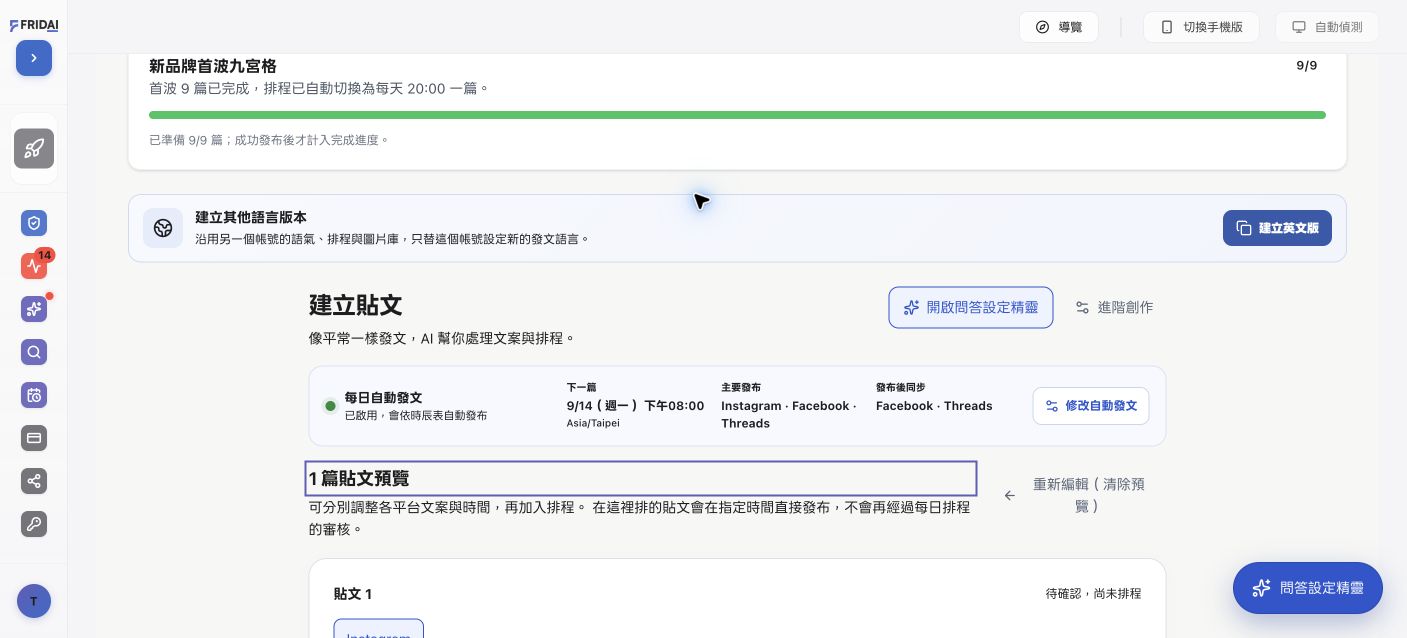Viewport: 1407px width, 638px height.
Task: Open the shield check icon in sidebar
Action: coord(34,223)
